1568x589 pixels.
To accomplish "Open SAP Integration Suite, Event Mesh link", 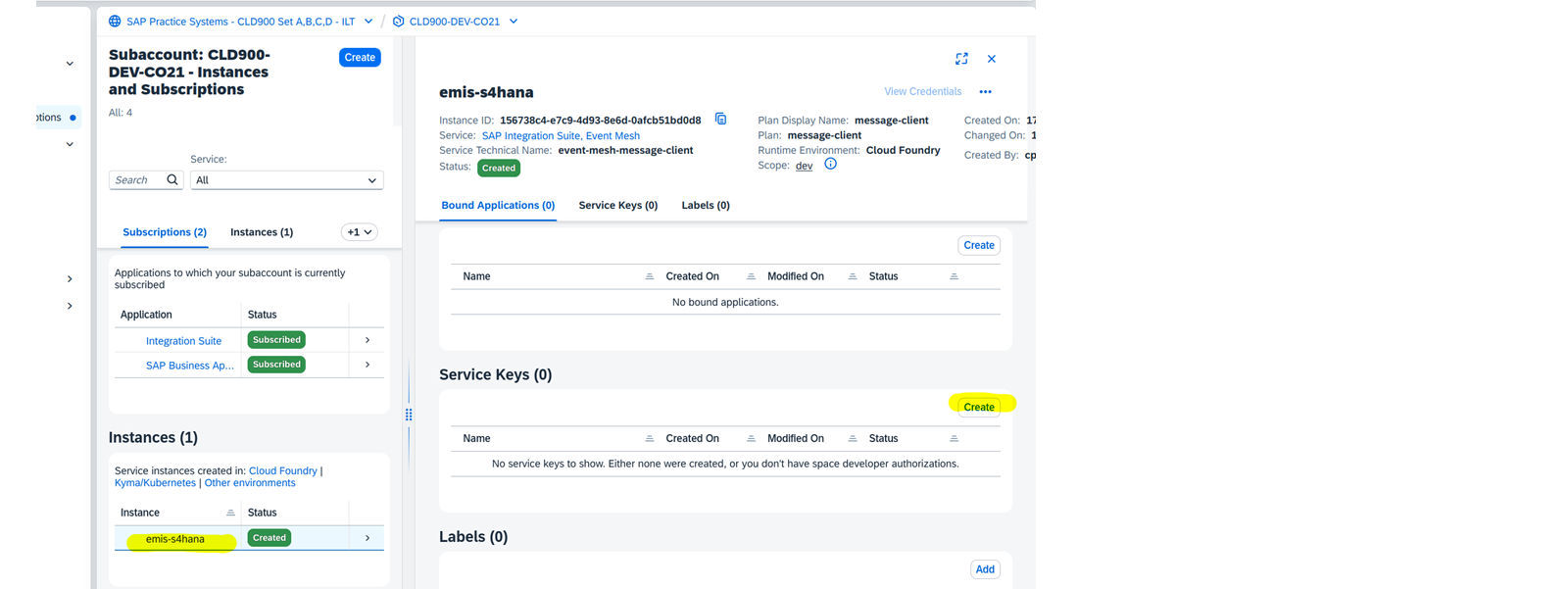I will (561, 136).
